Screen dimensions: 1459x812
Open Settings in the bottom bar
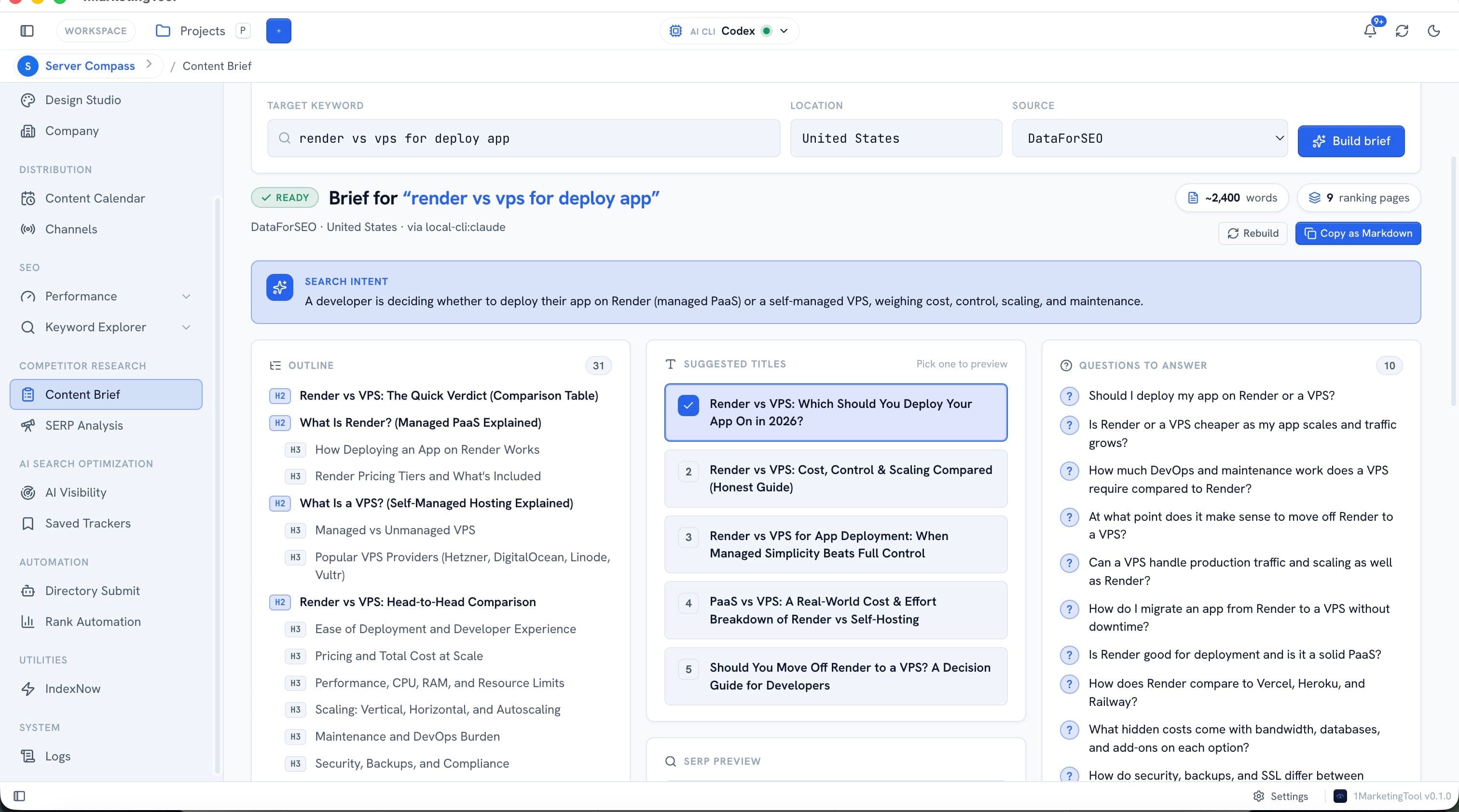pyautogui.click(x=1280, y=796)
